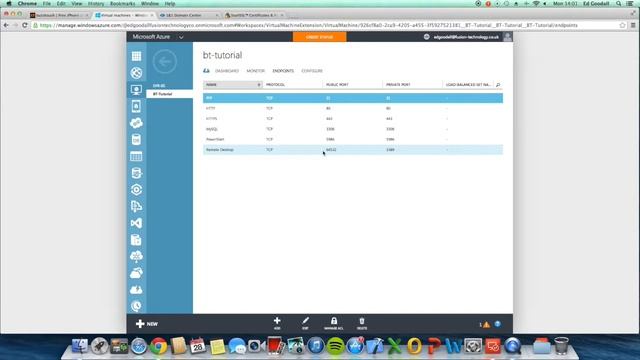Select the HTTPS endpoint row
Viewport: 640px width, 360px height.
pos(353,119)
